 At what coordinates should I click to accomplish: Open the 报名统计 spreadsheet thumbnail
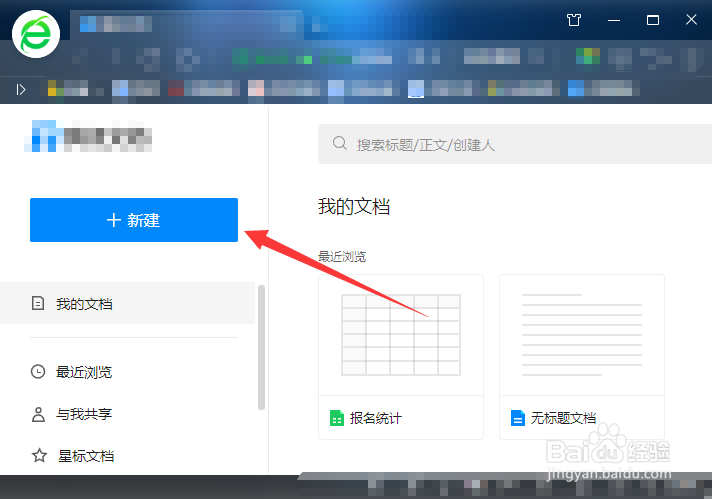[x=401, y=335]
